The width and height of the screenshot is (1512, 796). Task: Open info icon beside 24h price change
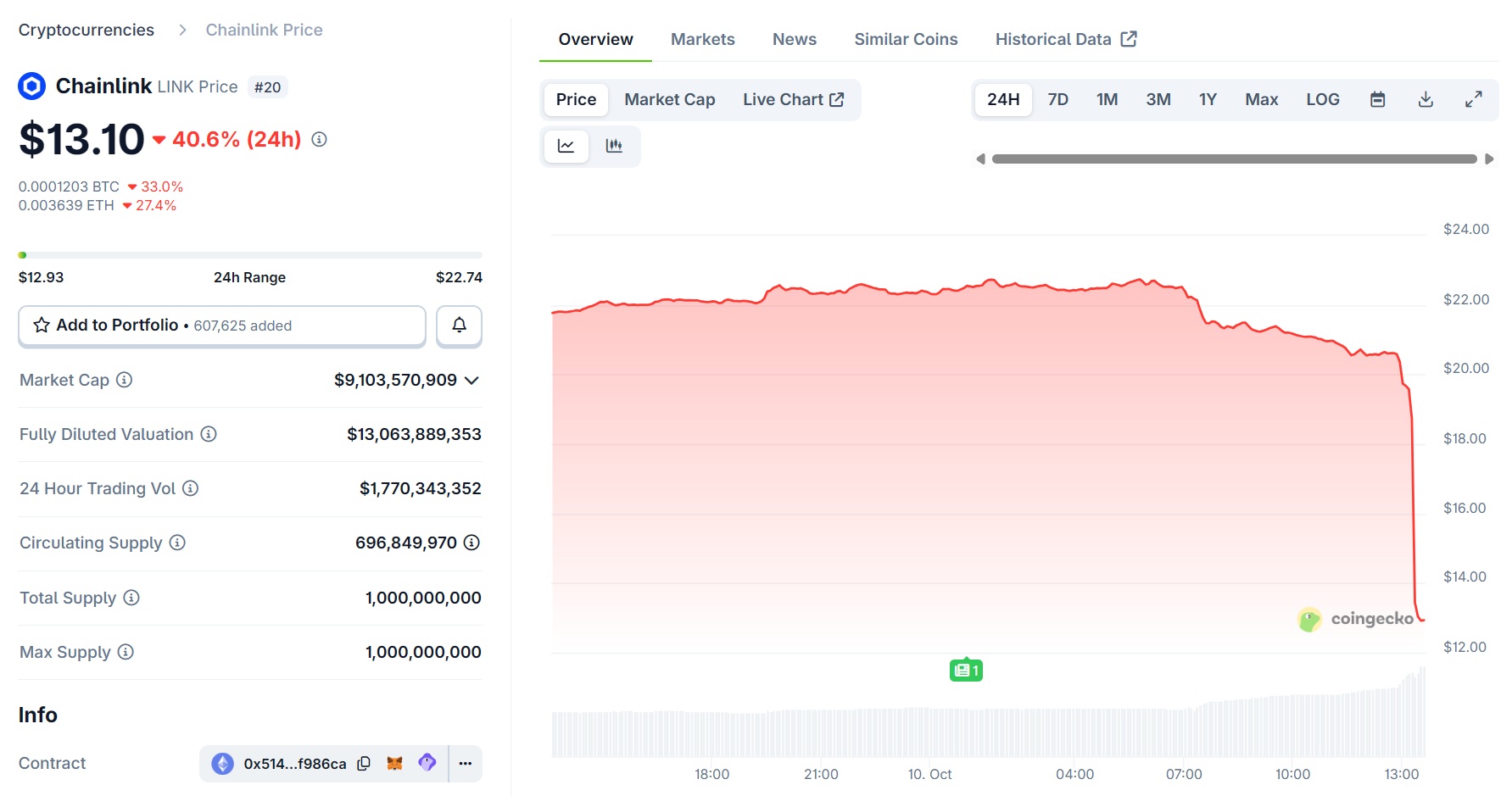(x=319, y=139)
